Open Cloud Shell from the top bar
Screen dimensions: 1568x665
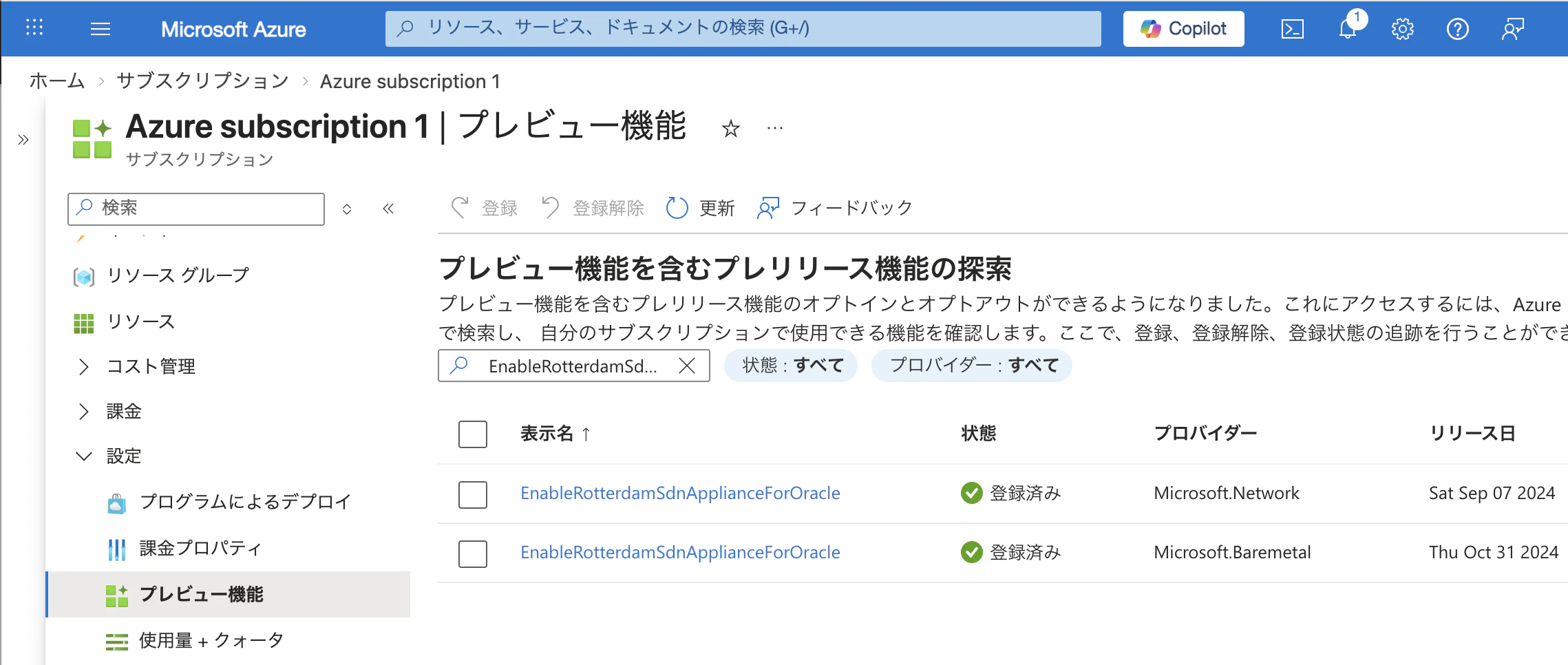click(1292, 29)
